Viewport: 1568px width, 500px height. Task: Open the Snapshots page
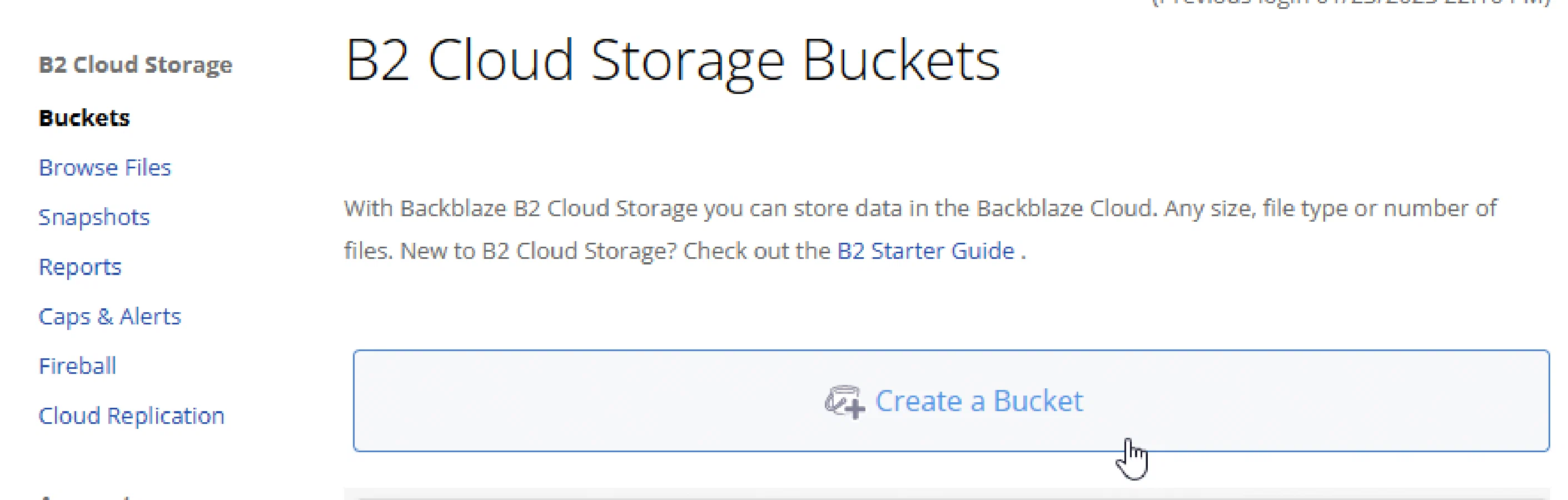(94, 217)
